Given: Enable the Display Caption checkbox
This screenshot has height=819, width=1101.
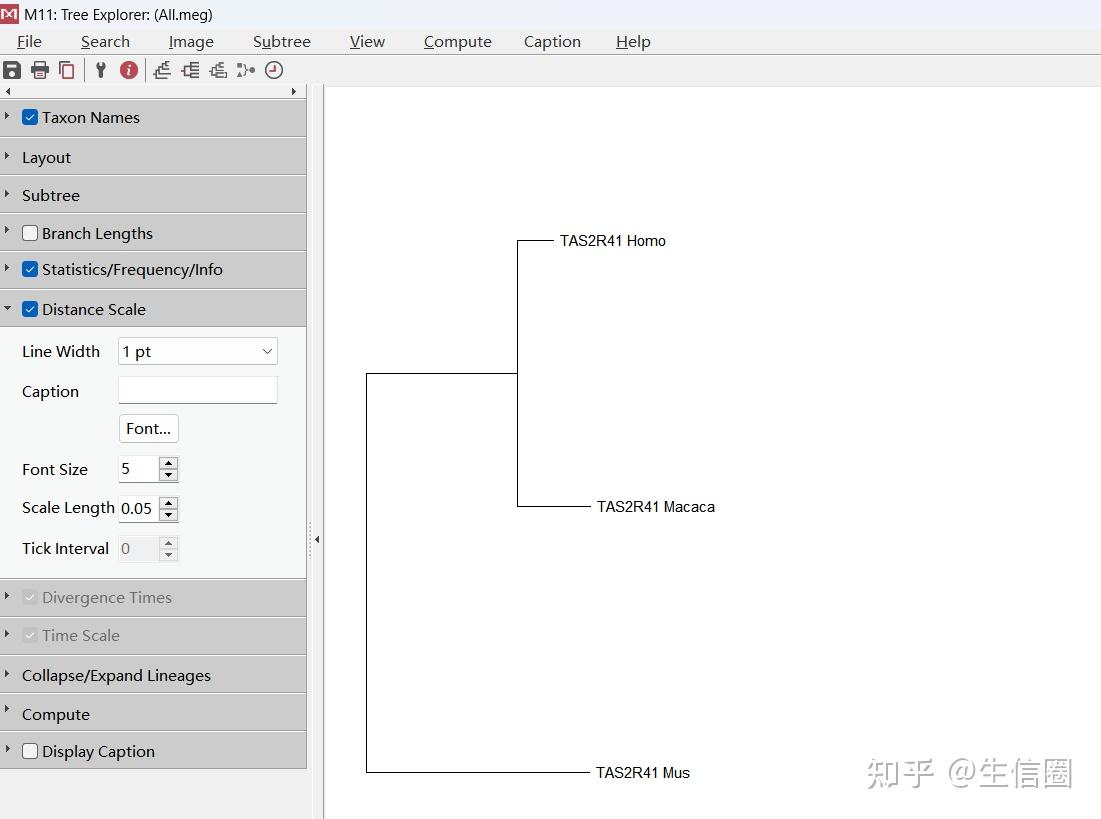Looking at the screenshot, I should tap(29, 751).
